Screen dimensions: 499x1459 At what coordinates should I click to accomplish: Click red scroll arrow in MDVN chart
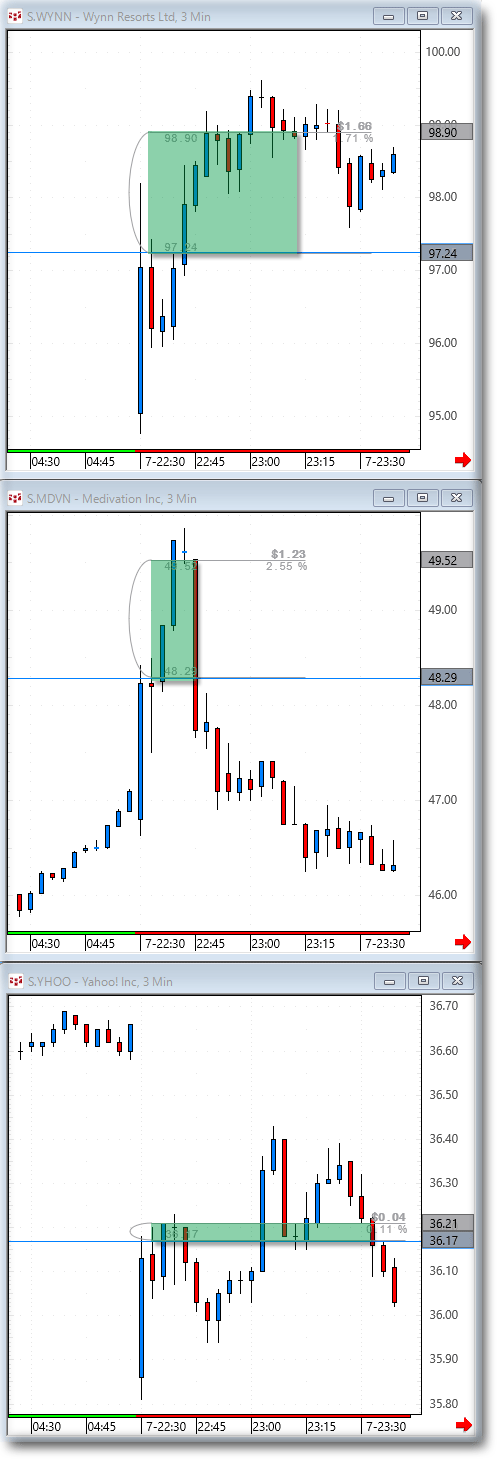(x=463, y=942)
